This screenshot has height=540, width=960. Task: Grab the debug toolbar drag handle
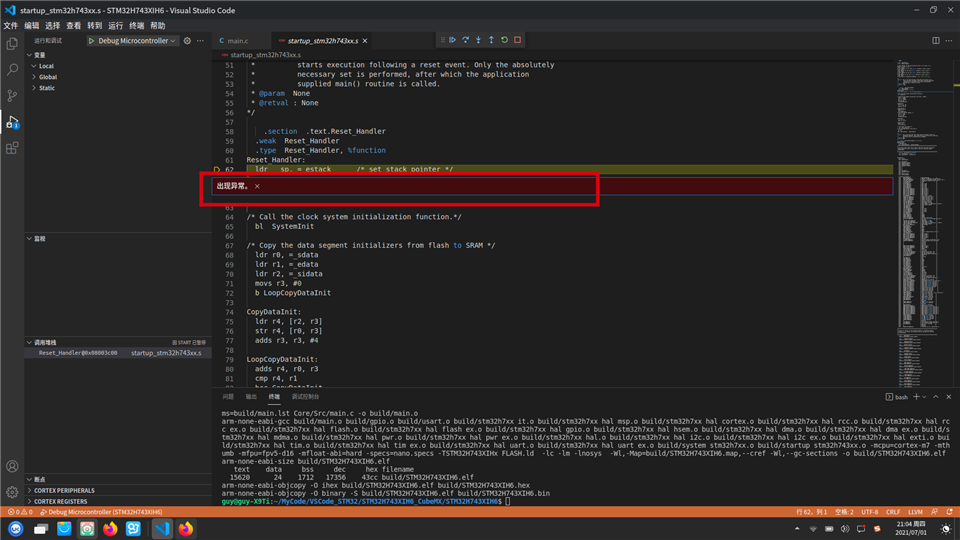[443, 40]
